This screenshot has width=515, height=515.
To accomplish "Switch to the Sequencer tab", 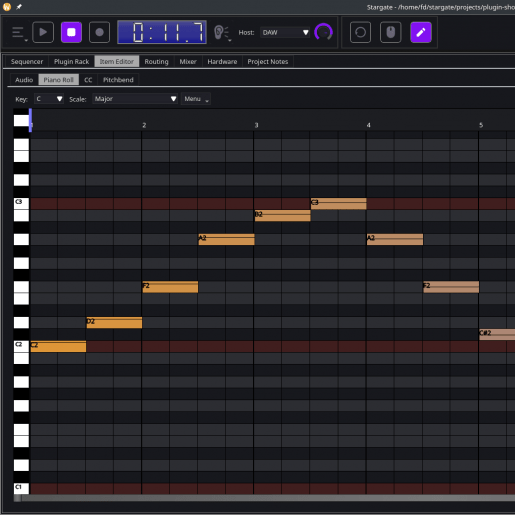I will point(27,62).
